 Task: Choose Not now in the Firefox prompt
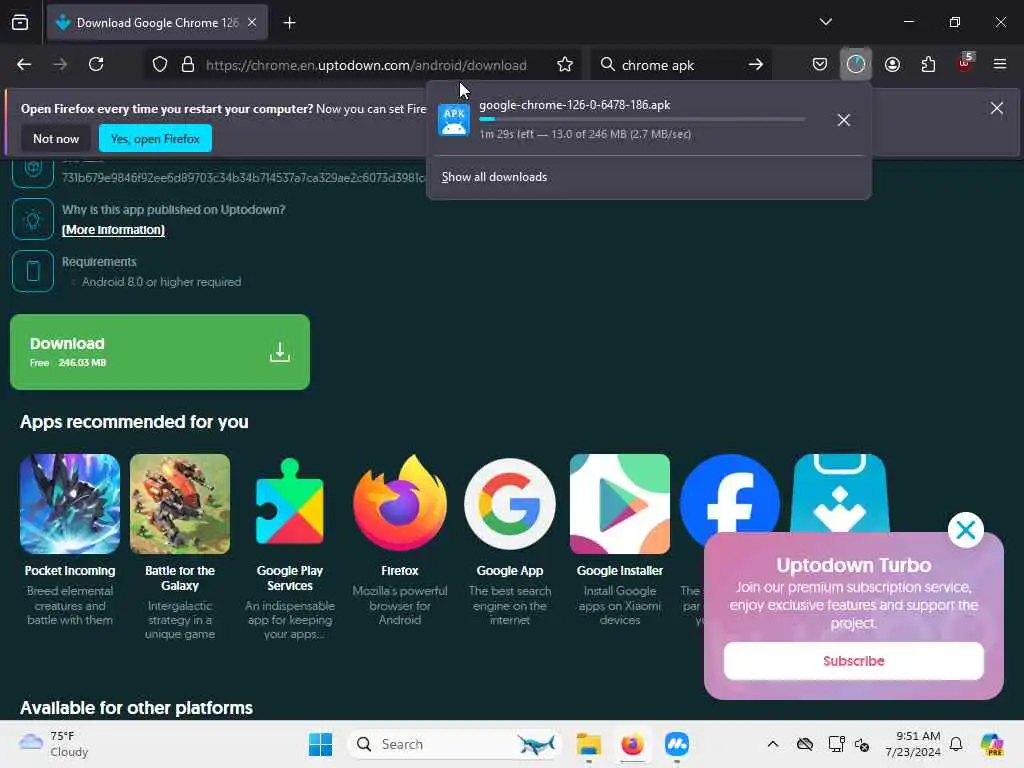coord(56,138)
